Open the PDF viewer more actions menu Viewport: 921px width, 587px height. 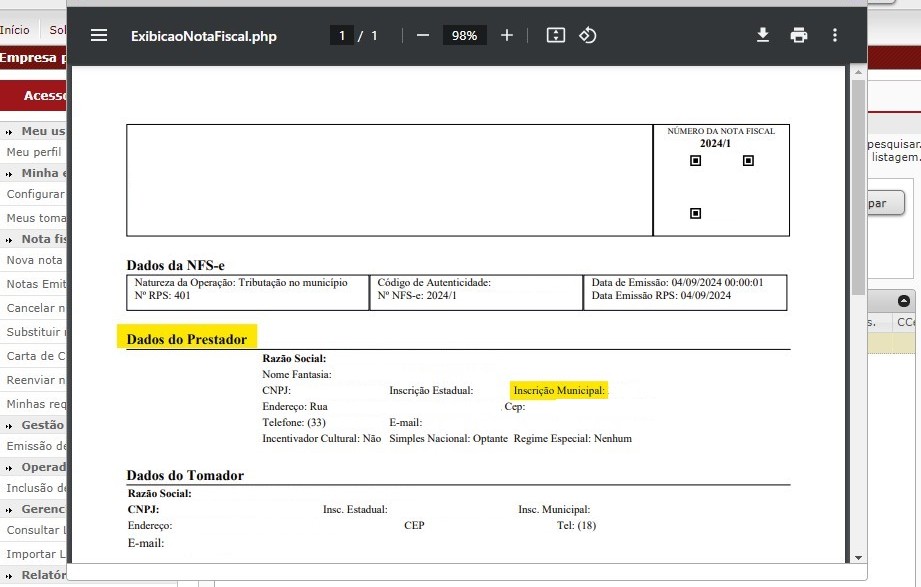tap(834, 35)
